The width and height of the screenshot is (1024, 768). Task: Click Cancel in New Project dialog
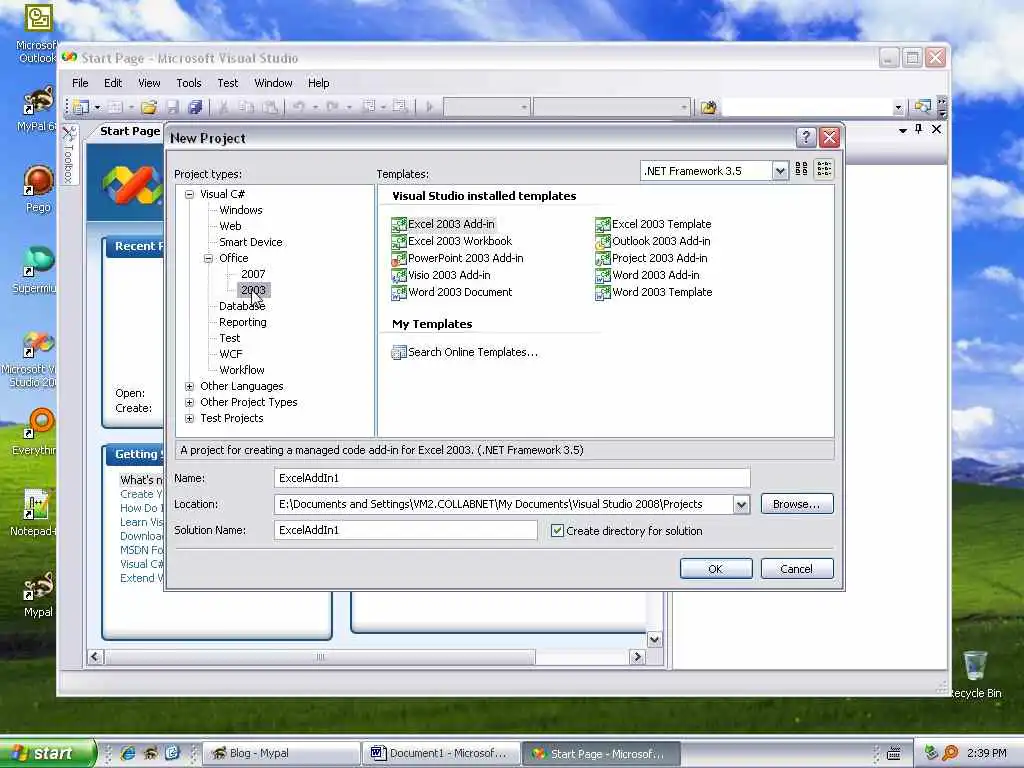(797, 569)
